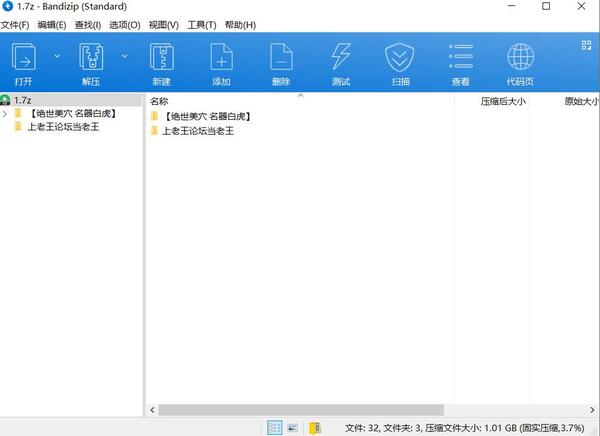Click the scroll right arrow
The width and height of the screenshot is (600, 436).
pyautogui.click(x=592, y=410)
